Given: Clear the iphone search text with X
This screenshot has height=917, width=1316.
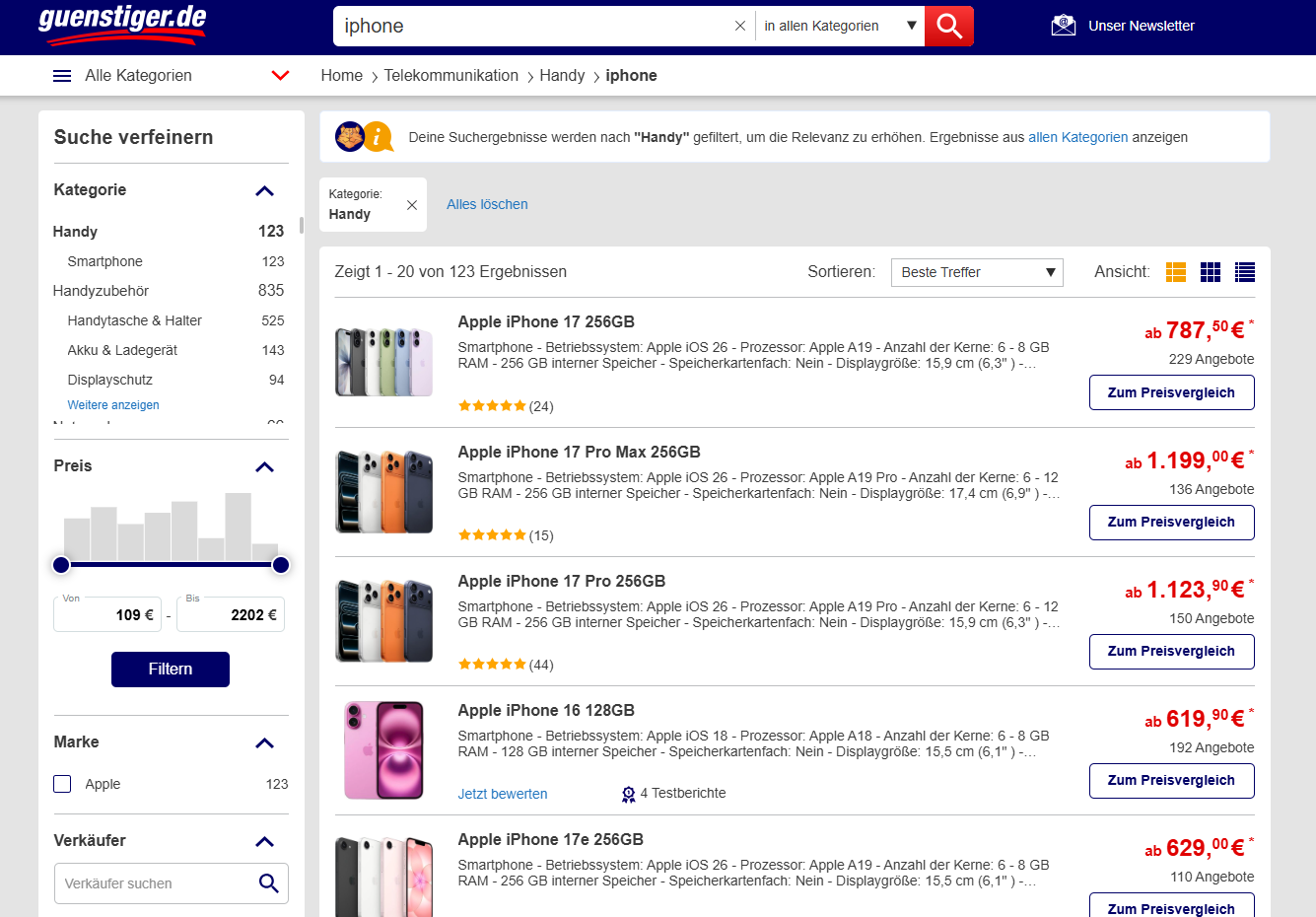Looking at the screenshot, I should (x=740, y=27).
